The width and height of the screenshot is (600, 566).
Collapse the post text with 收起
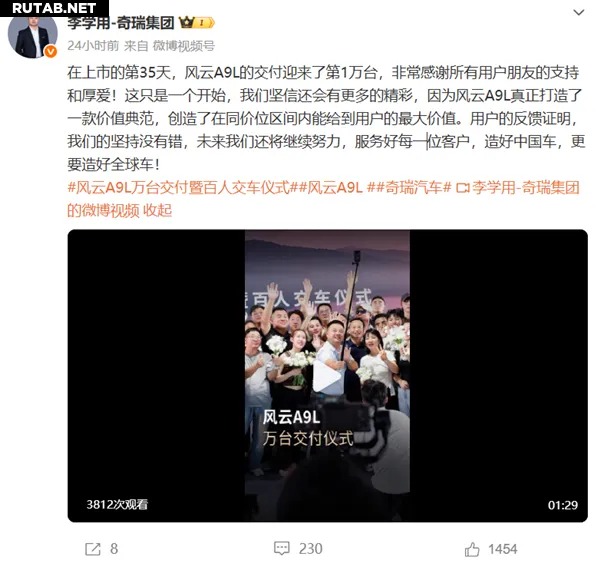pyautogui.click(x=157, y=210)
